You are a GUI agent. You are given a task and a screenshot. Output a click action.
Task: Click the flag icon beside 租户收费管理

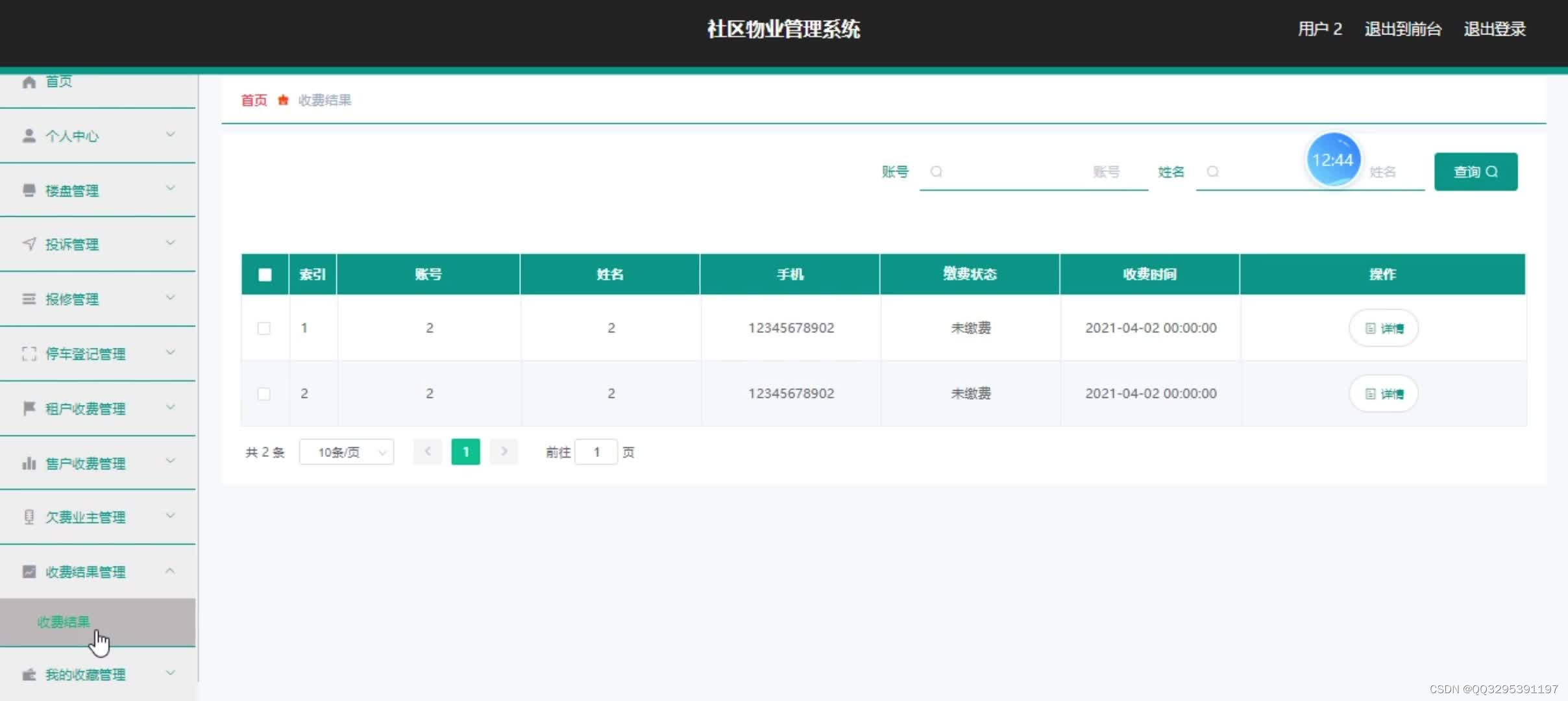click(29, 408)
